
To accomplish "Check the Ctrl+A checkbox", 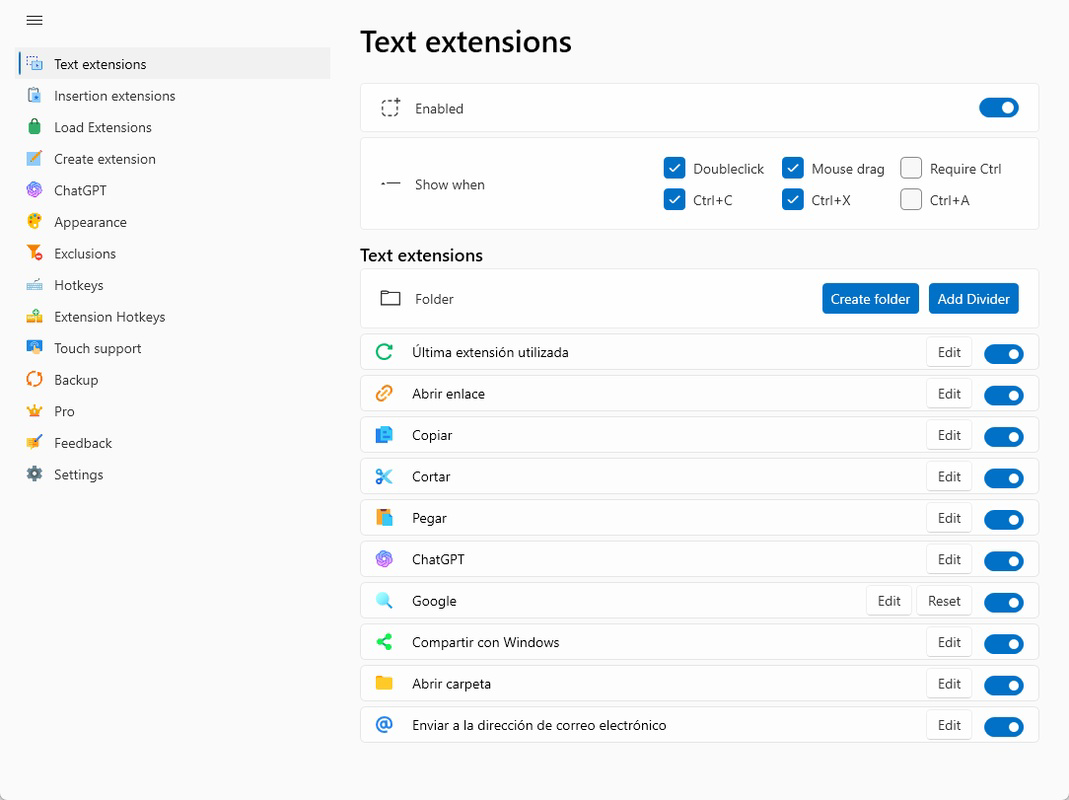I will [911, 199].
